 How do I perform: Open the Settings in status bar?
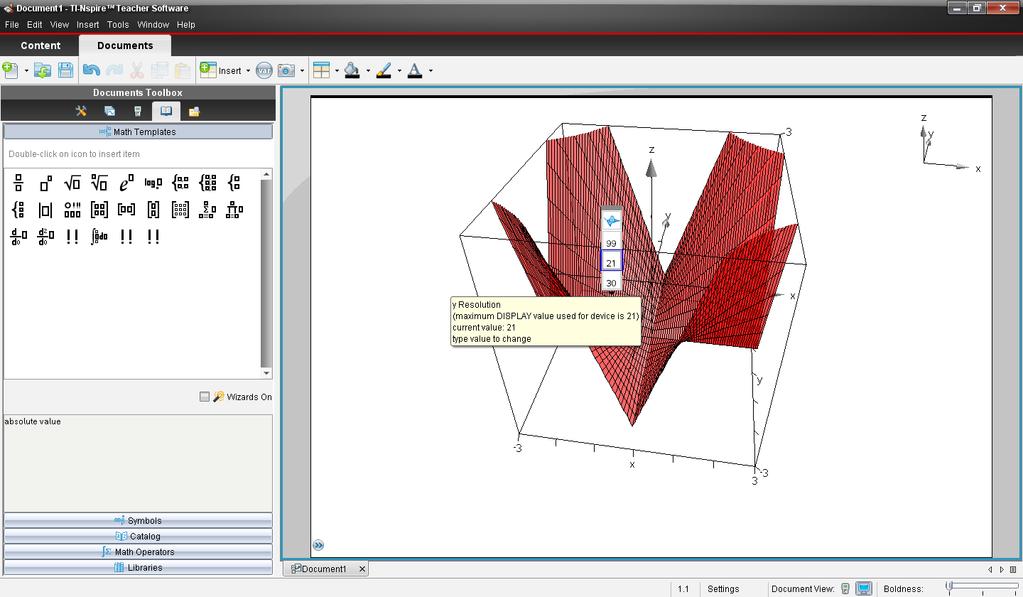[x=723, y=589]
